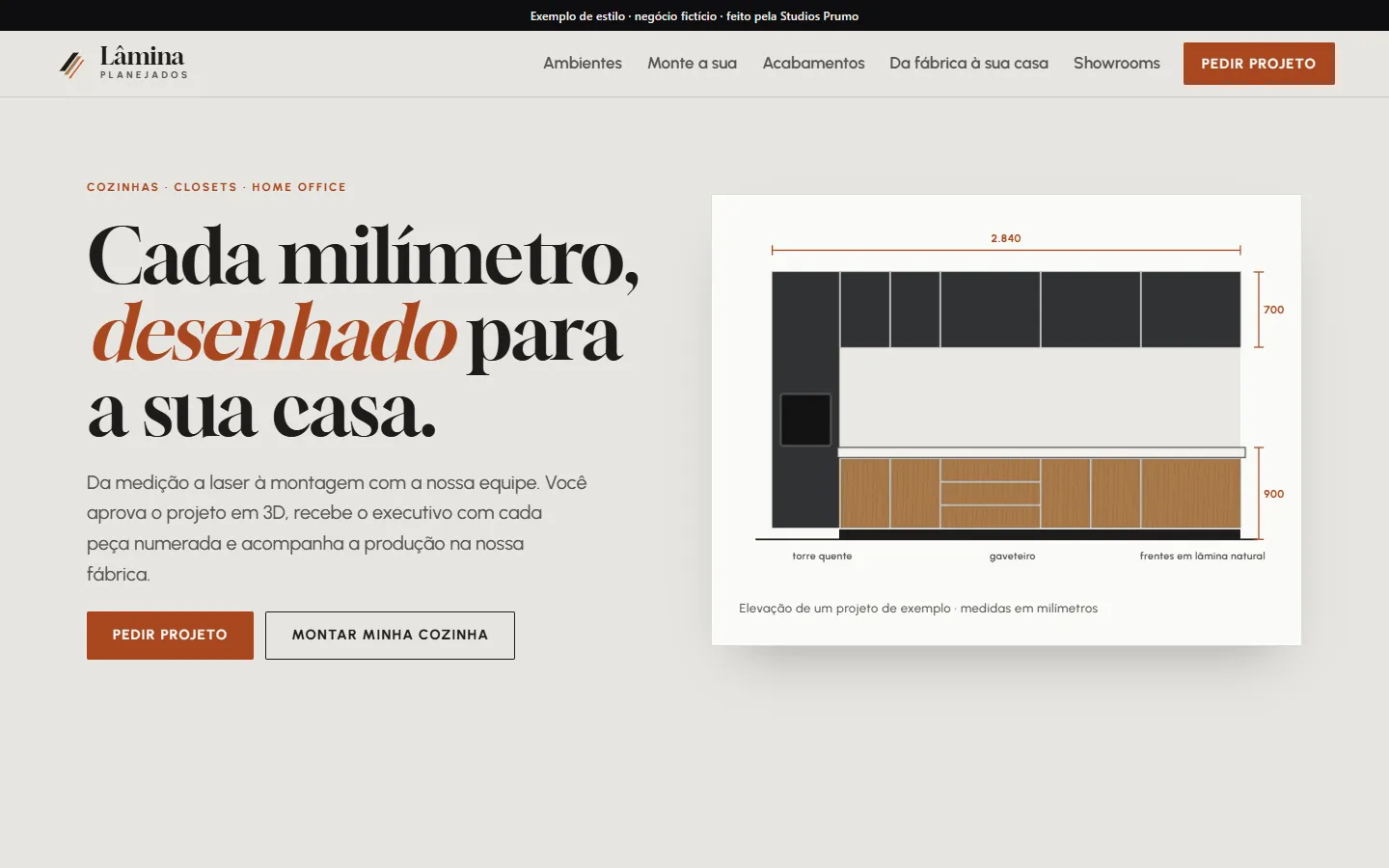1389x868 pixels.
Task: Click the 700 height dimension label
Action: coord(1274,310)
